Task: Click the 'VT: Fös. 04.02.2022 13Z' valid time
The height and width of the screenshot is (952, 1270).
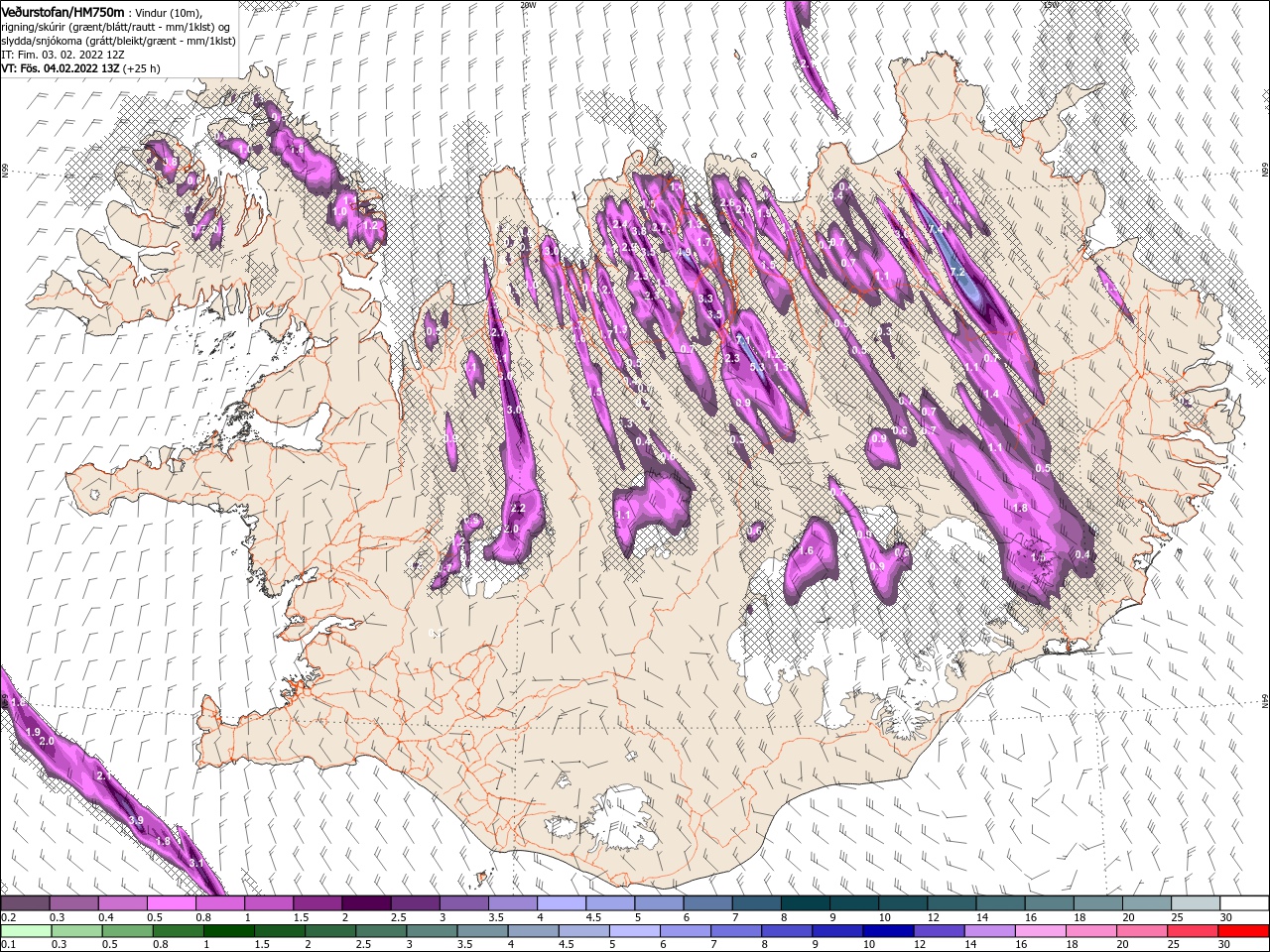Action: (61, 68)
